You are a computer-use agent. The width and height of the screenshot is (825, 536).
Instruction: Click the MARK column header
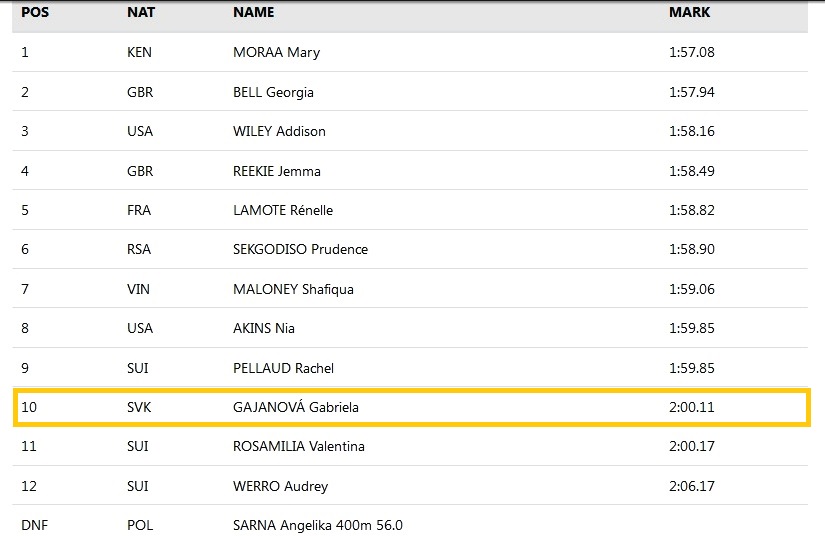[x=689, y=12]
